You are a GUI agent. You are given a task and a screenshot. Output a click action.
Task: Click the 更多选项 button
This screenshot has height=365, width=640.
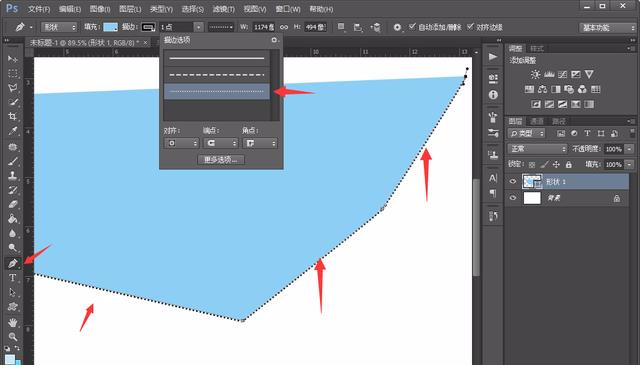pyautogui.click(x=221, y=160)
